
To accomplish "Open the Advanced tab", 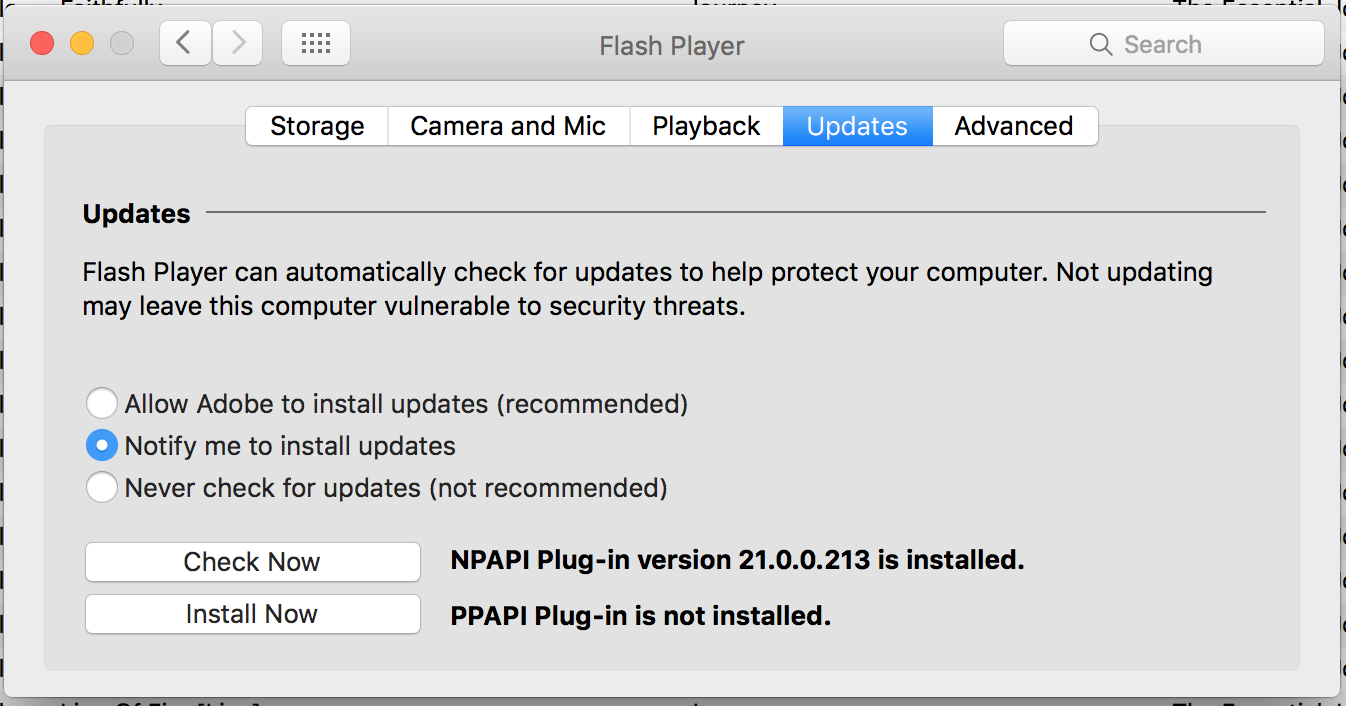I will point(1014,126).
